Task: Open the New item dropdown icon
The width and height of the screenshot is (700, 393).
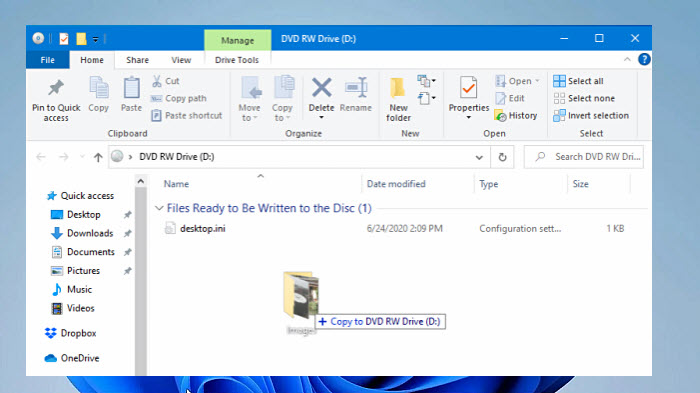Action: pos(426,81)
